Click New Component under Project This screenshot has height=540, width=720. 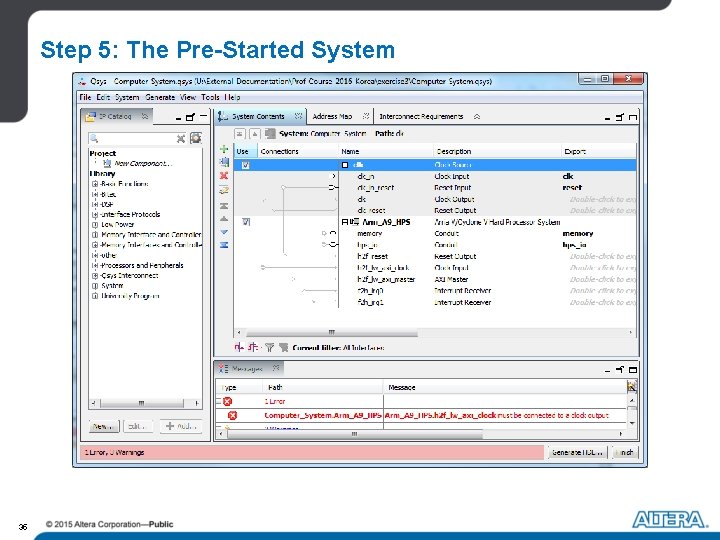[143, 163]
